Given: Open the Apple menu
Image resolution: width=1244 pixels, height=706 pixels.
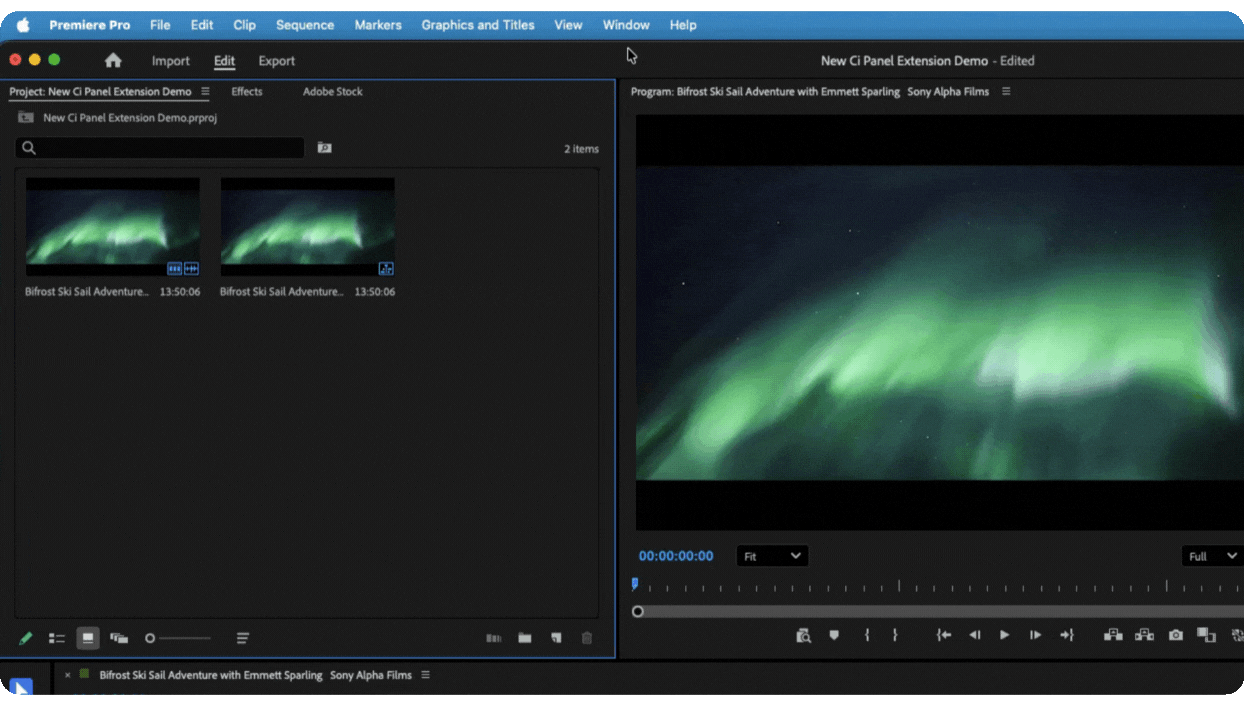Looking at the screenshot, I should [23, 25].
